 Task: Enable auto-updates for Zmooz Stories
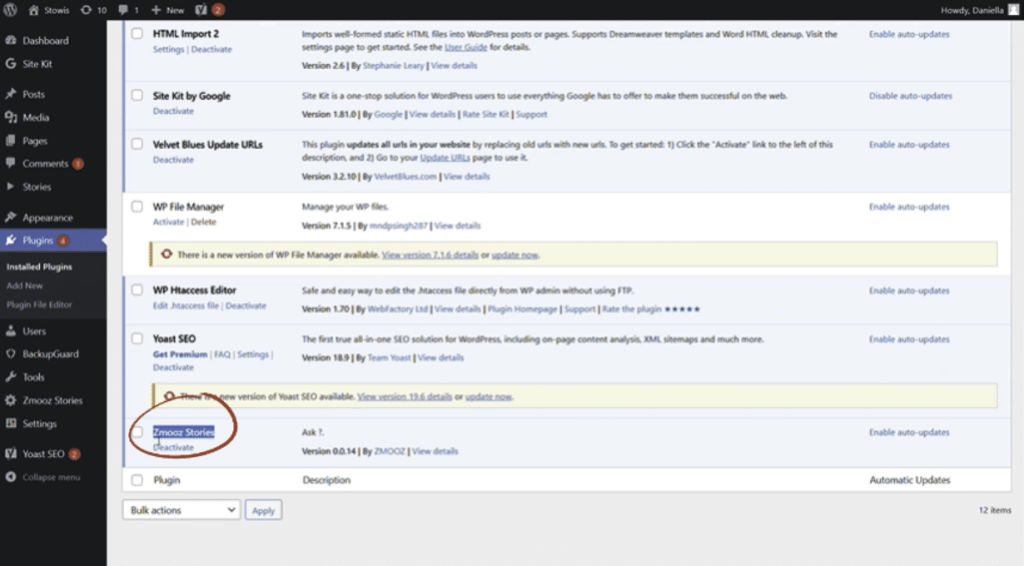pyautogui.click(x=909, y=432)
